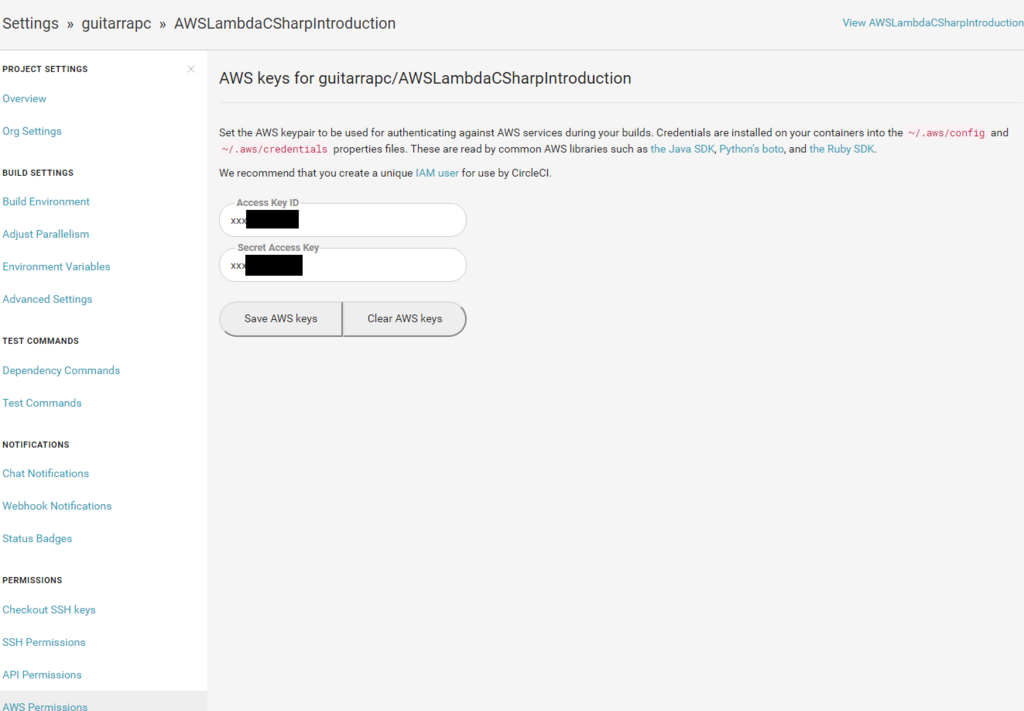Image resolution: width=1024 pixels, height=711 pixels.
Task: Open the Python's boto link
Action: (x=751, y=149)
